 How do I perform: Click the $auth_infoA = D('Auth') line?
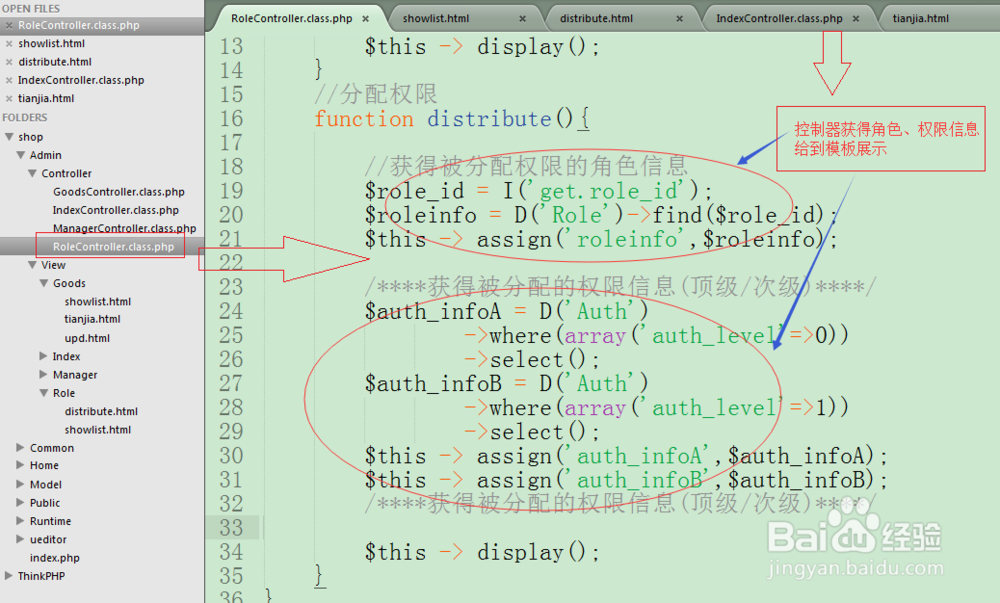pos(506,312)
